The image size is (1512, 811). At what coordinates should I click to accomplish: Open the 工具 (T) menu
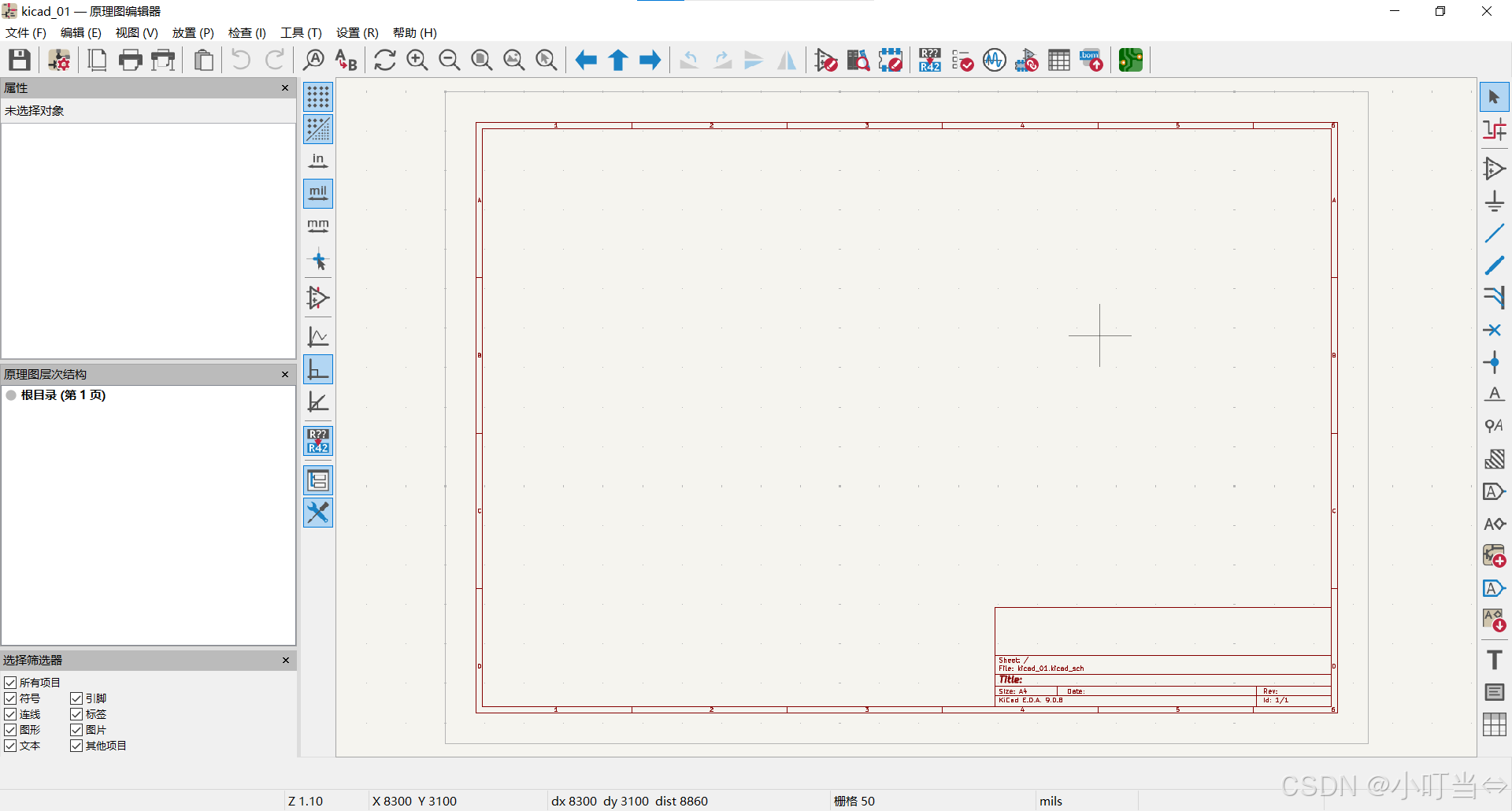(301, 32)
